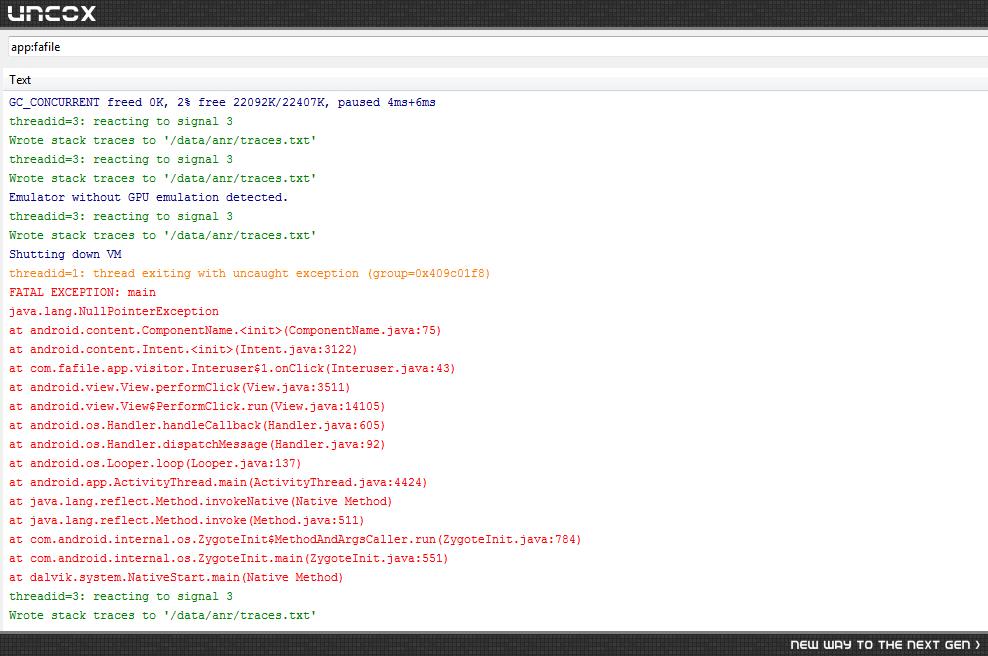Select the Interuser$1.onClick stack trace line

point(232,368)
